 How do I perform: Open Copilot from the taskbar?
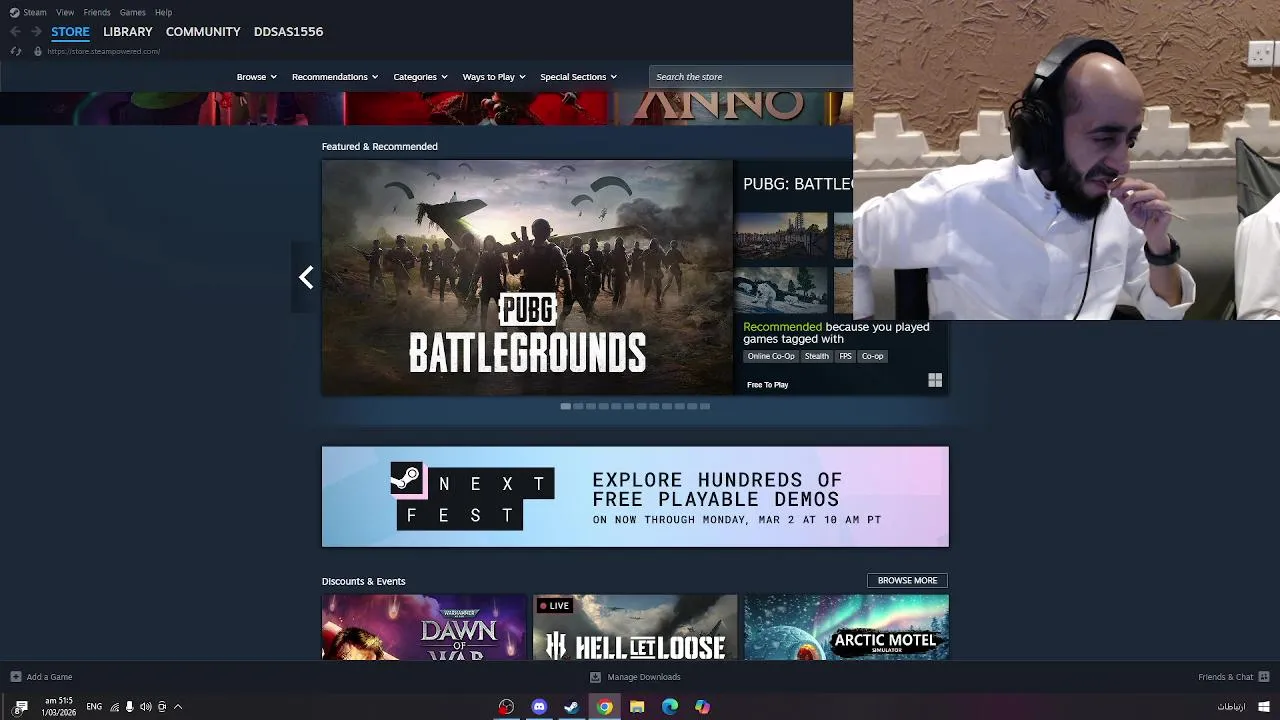click(703, 707)
